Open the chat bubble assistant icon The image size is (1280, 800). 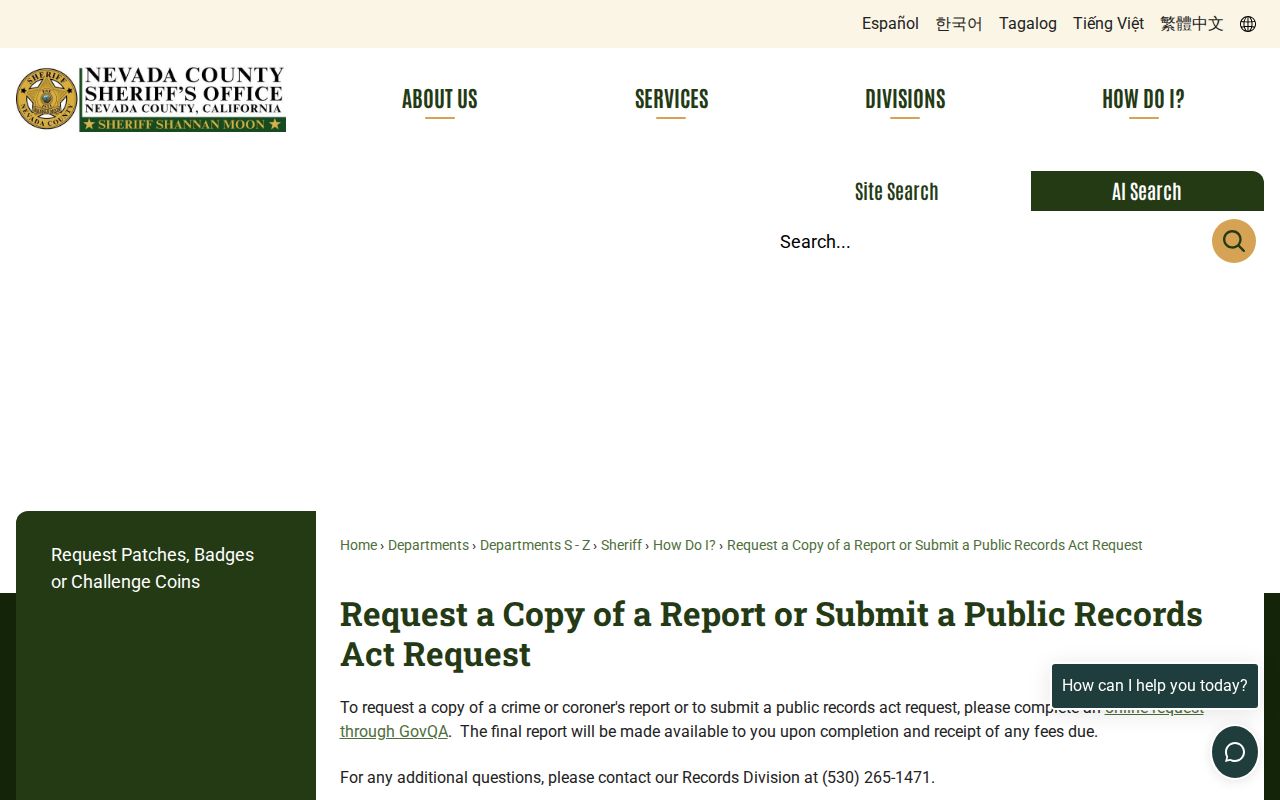1235,752
